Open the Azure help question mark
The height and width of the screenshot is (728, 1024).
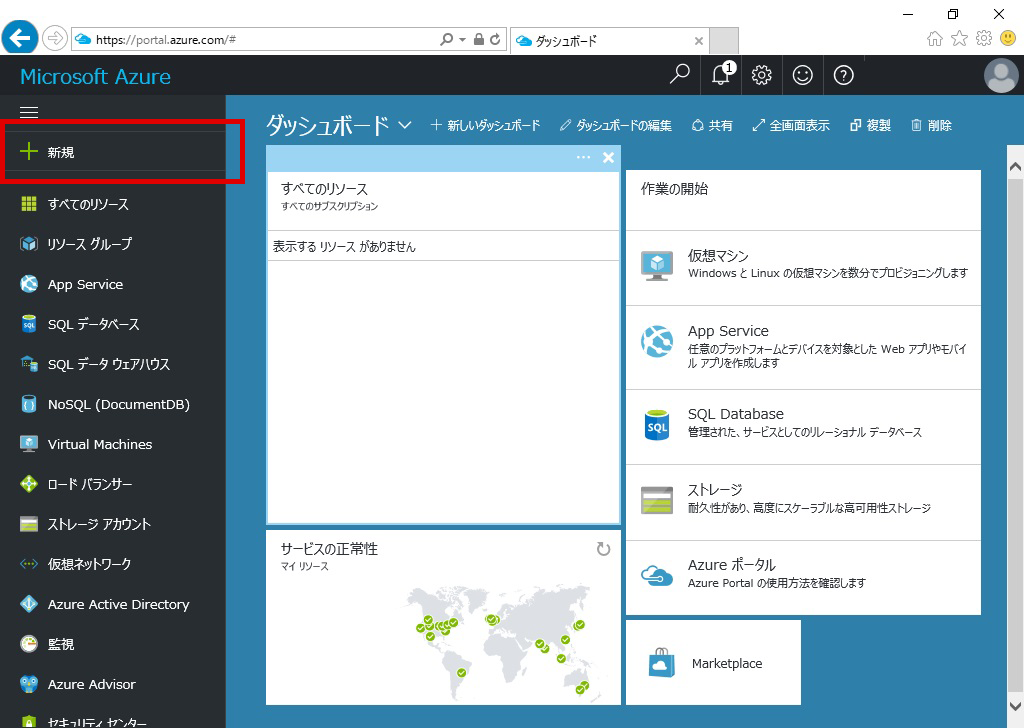pyautogui.click(x=844, y=75)
